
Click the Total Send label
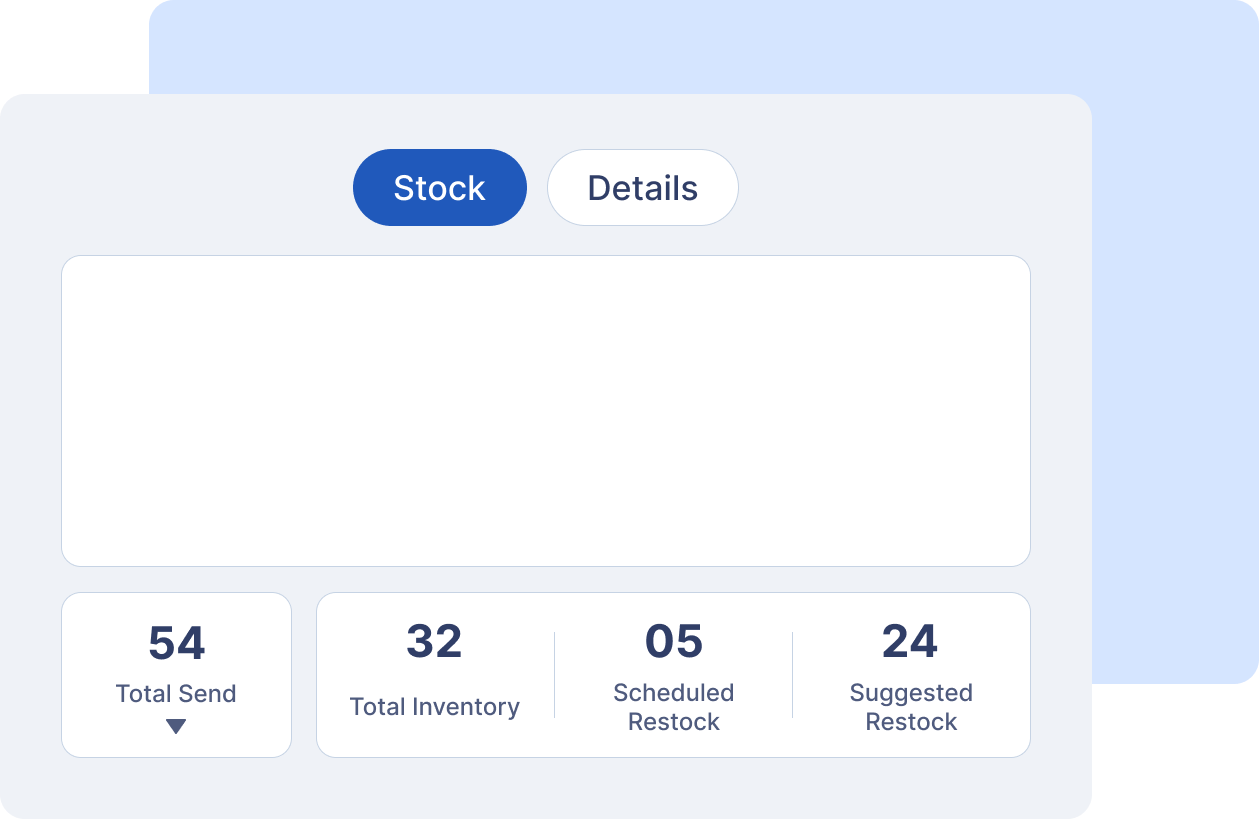pyautogui.click(x=176, y=694)
